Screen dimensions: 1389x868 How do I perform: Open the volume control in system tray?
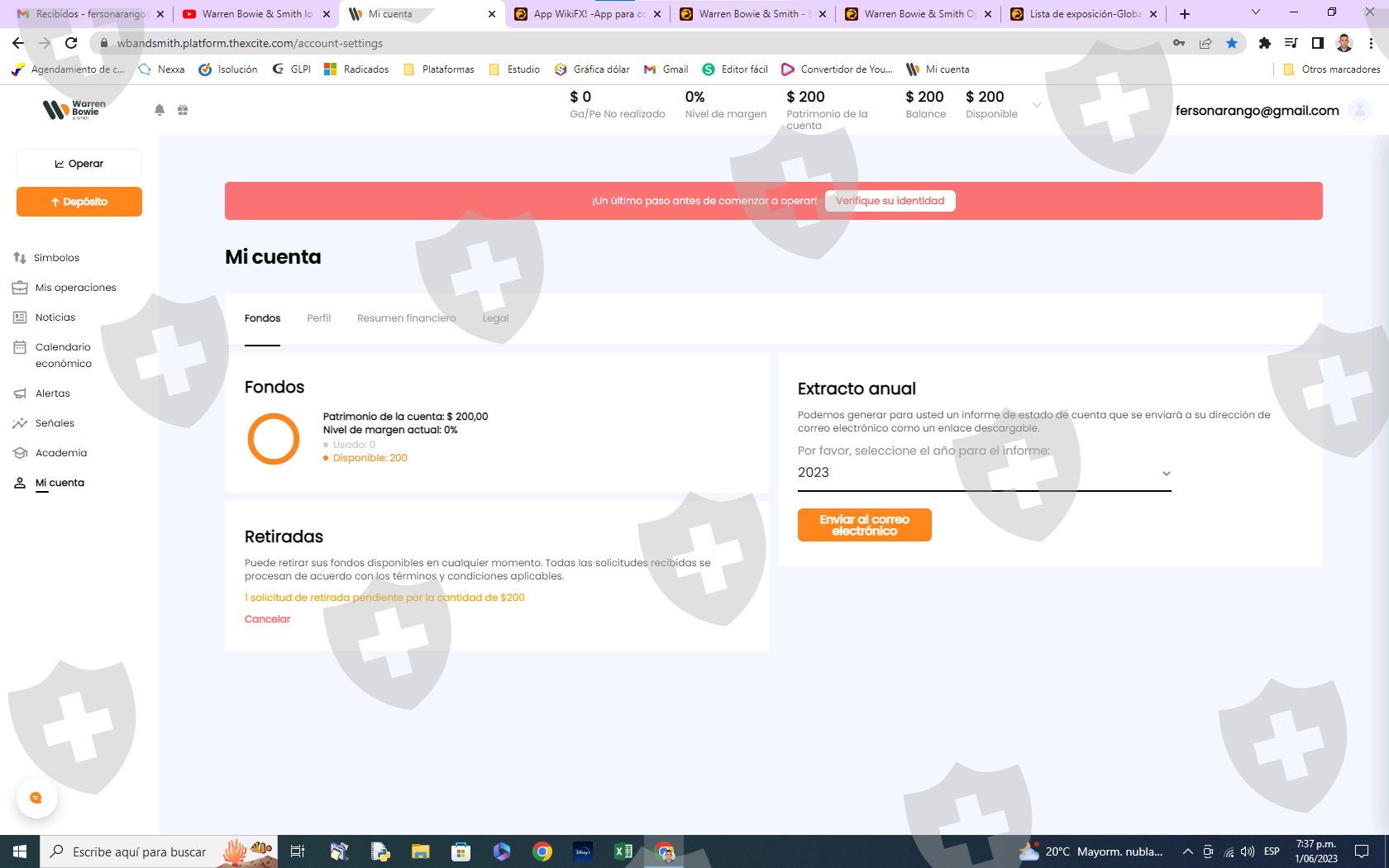(1248, 851)
